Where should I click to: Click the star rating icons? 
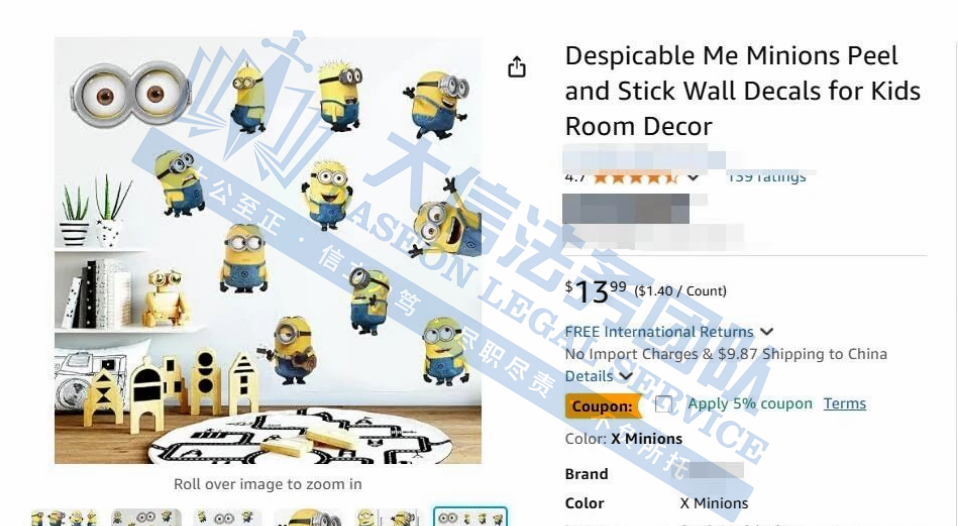(635, 178)
